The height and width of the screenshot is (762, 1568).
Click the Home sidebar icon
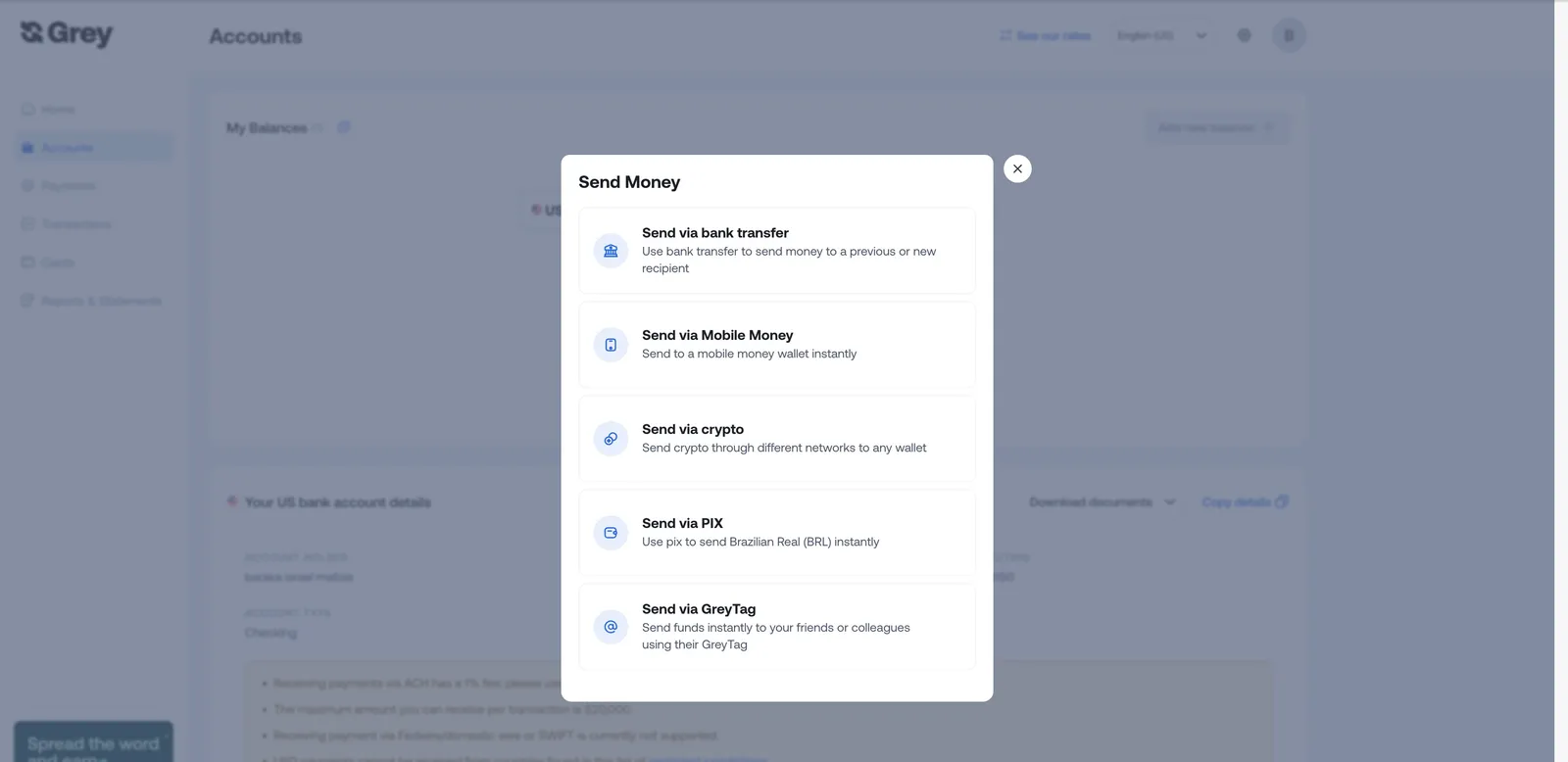(x=27, y=110)
